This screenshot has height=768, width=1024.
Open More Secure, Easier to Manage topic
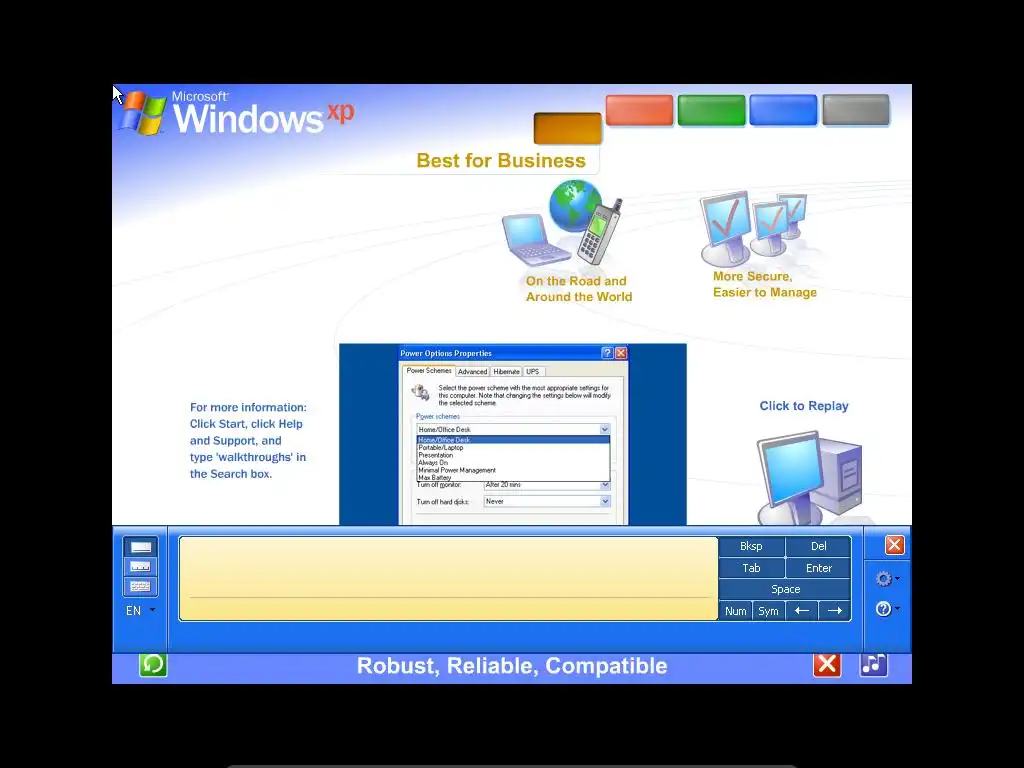click(x=765, y=284)
